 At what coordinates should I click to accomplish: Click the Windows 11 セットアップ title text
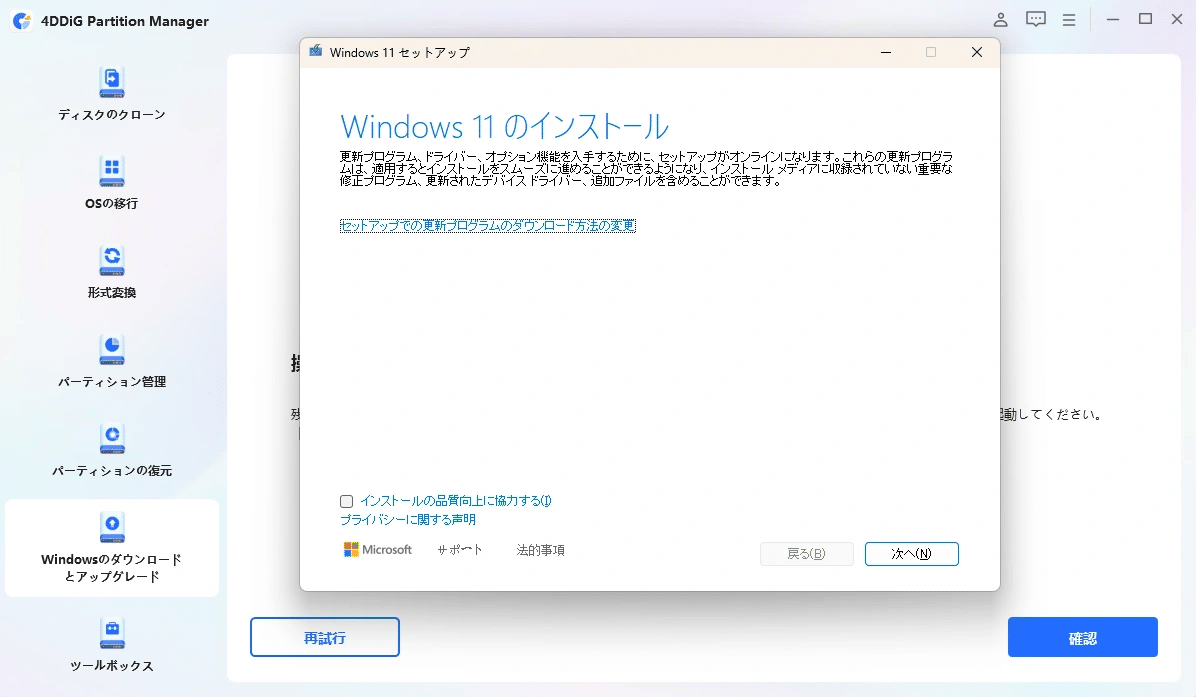coord(400,53)
